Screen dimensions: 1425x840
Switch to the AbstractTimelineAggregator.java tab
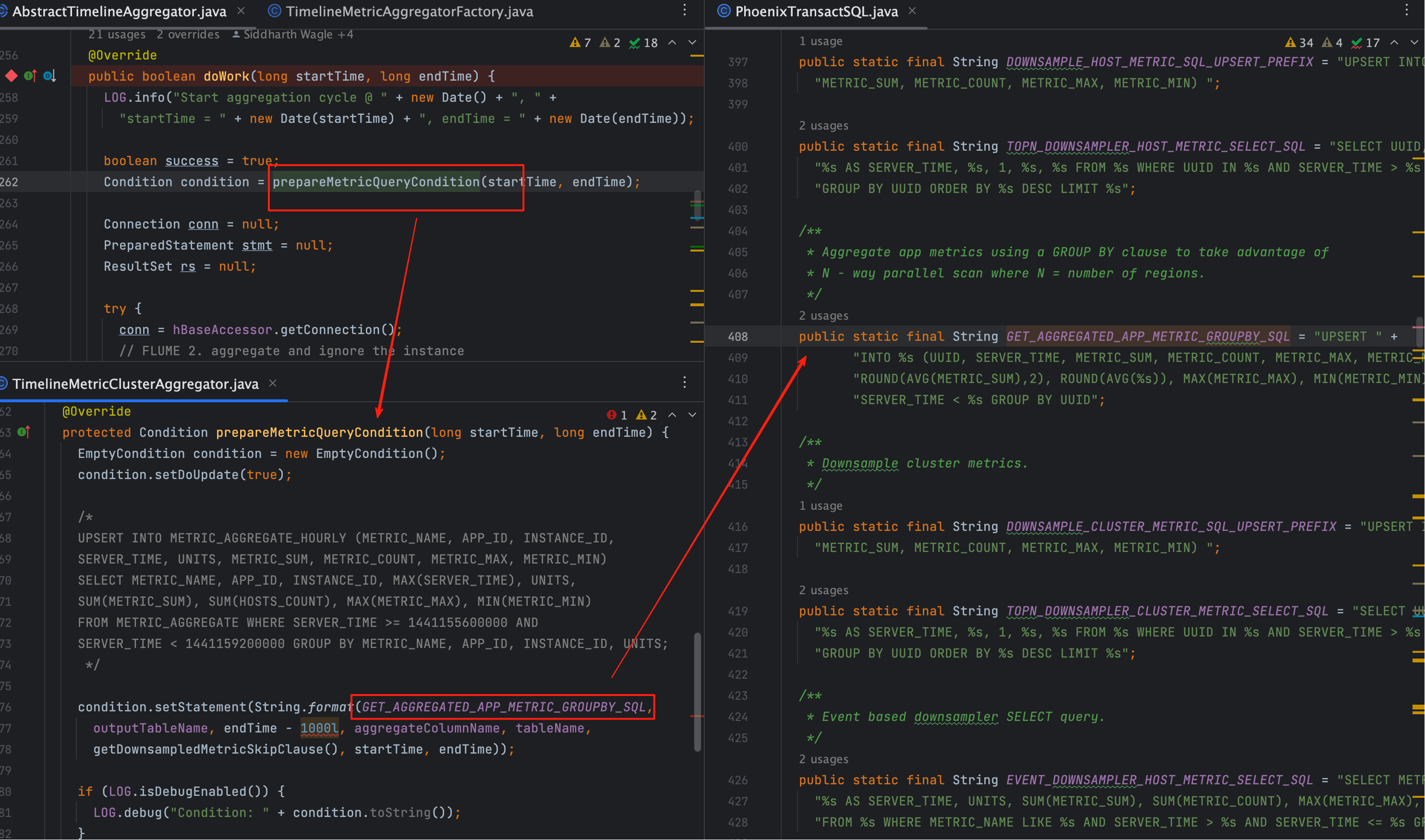(x=119, y=12)
